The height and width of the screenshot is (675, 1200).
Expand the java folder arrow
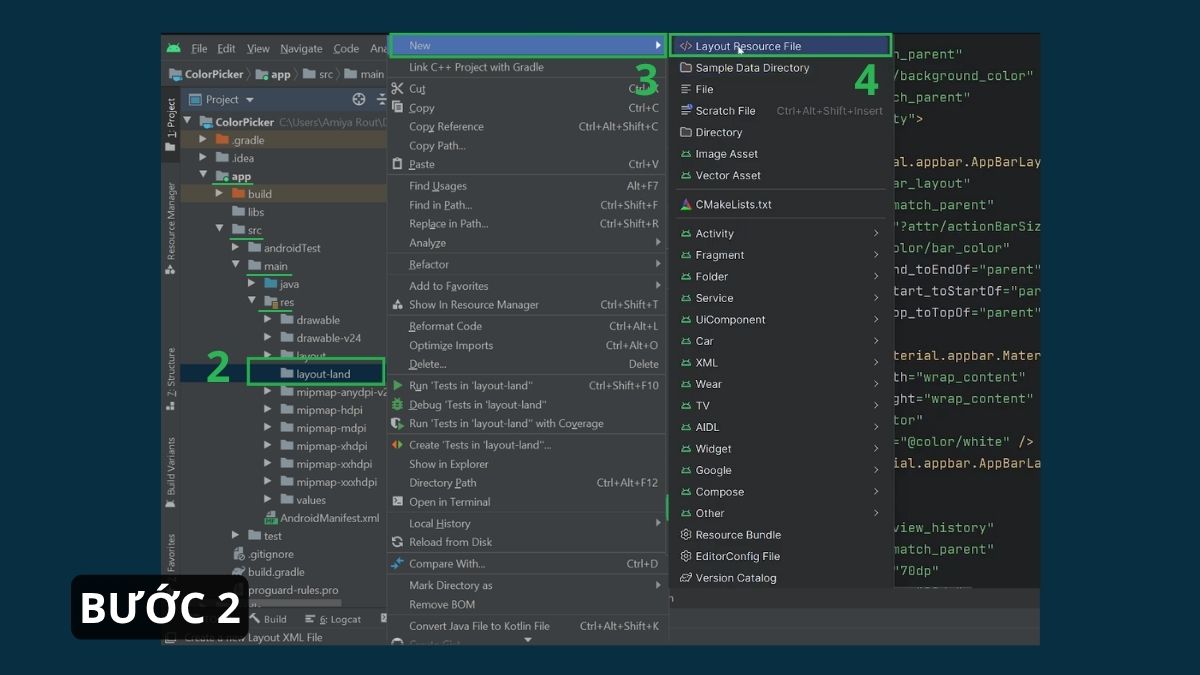252,284
